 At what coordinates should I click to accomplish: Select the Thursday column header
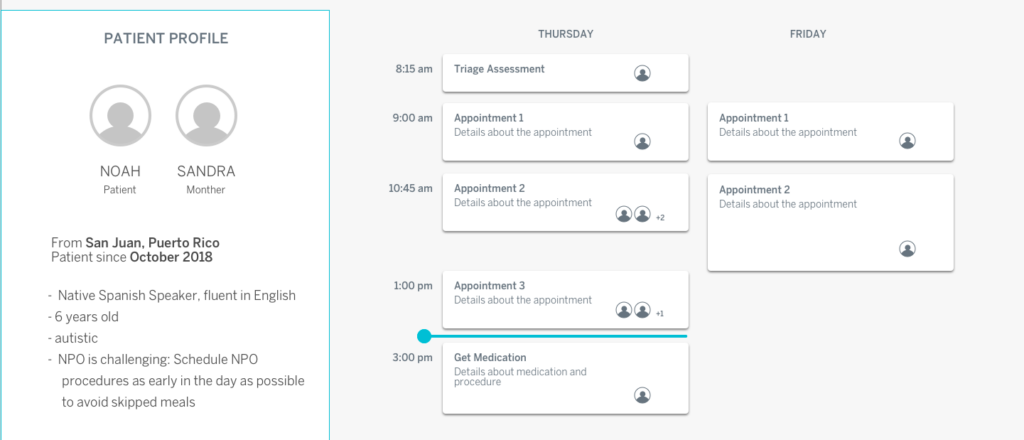point(566,34)
